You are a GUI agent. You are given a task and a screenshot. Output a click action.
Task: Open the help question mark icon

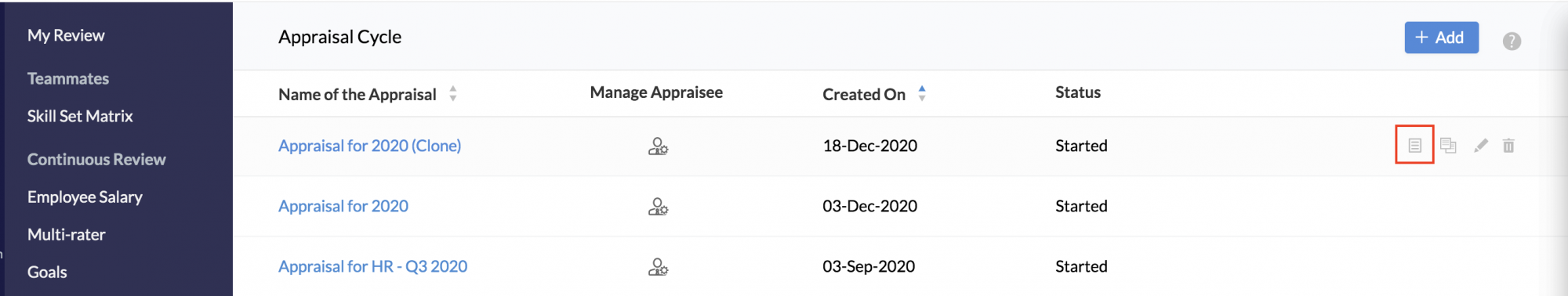pos(1512,42)
